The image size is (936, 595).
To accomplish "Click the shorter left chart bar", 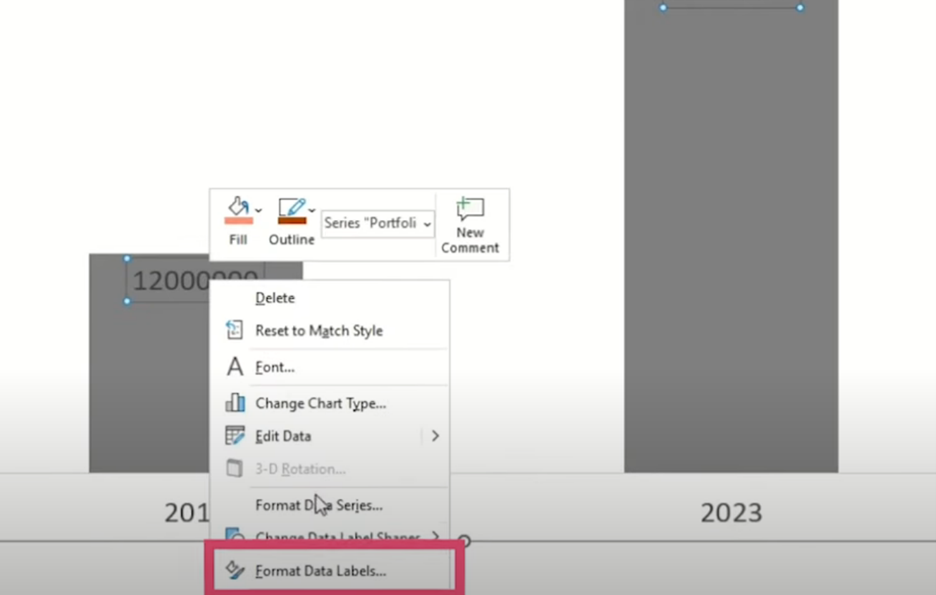I will (x=150, y=400).
